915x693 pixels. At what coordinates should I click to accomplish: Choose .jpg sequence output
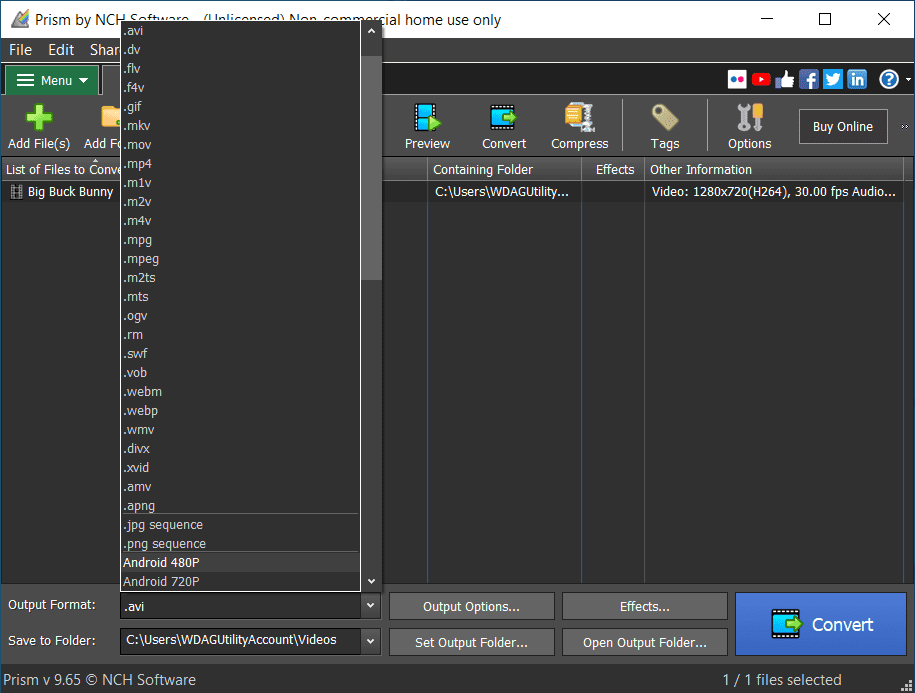[x=240, y=525]
